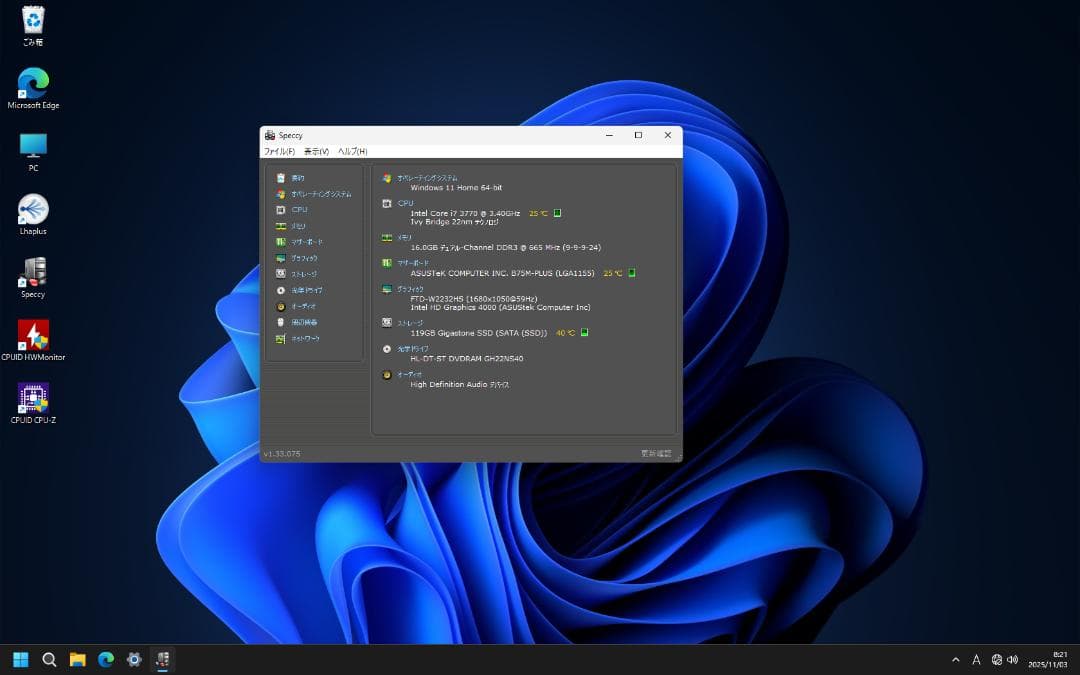Open the オーディオ (Audio) sidebar section
The width and height of the screenshot is (1080, 675).
click(x=303, y=306)
